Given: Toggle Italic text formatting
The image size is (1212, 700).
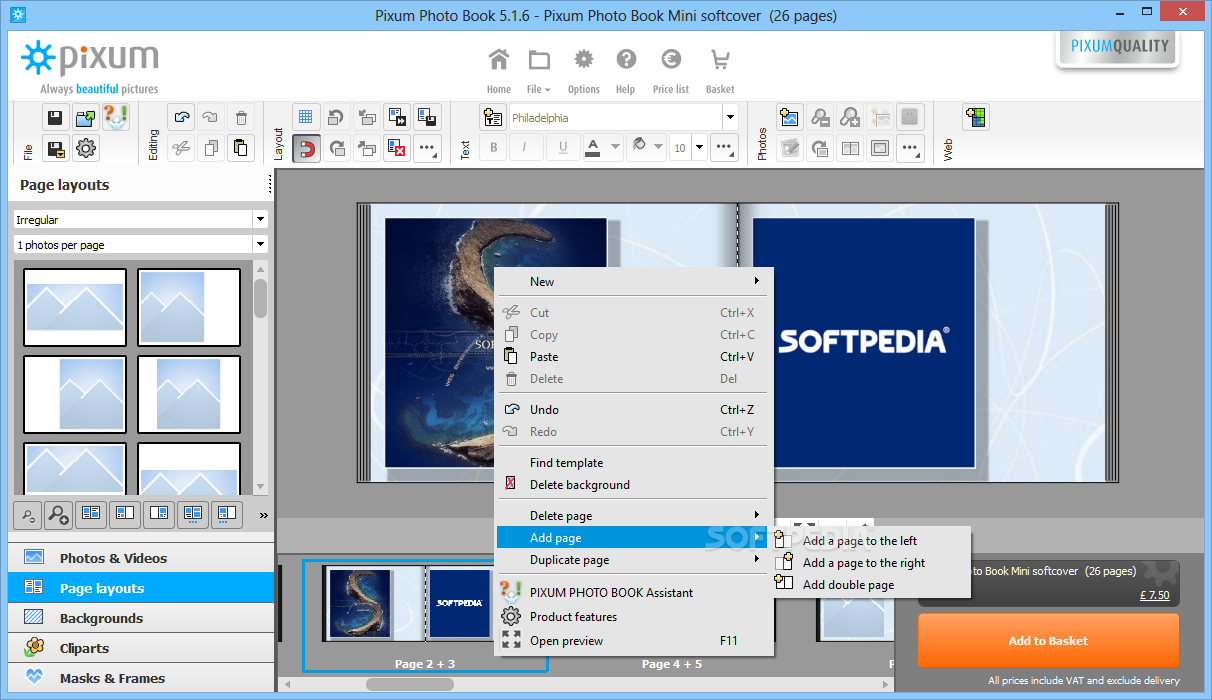Looking at the screenshot, I should click(x=525, y=148).
